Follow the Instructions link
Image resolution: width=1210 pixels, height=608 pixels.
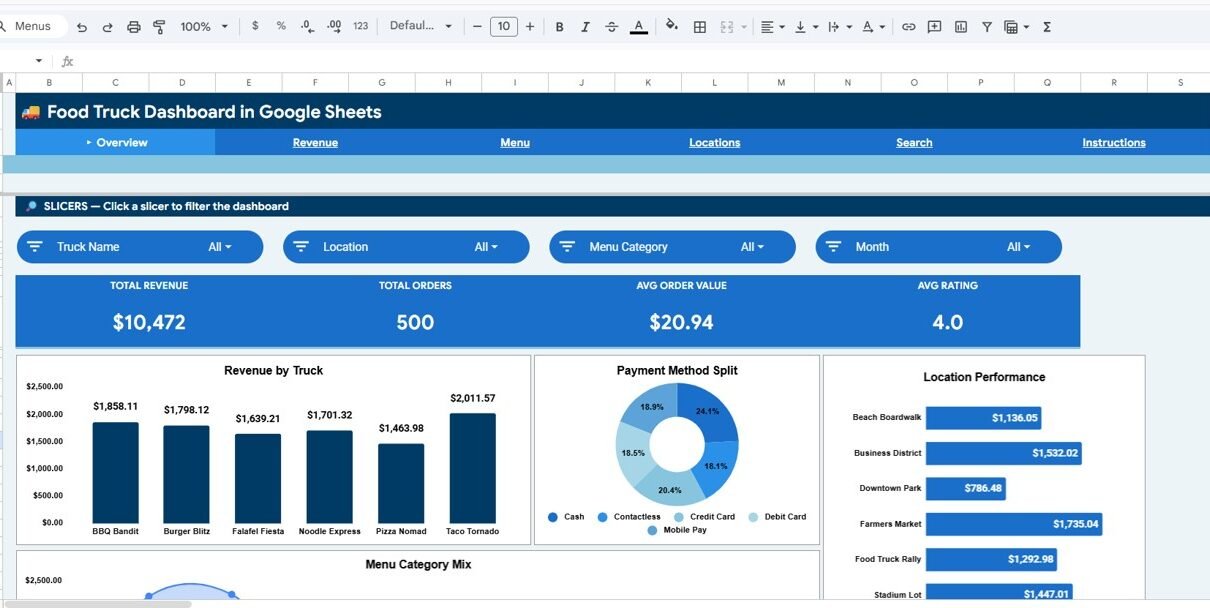[1113, 143]
